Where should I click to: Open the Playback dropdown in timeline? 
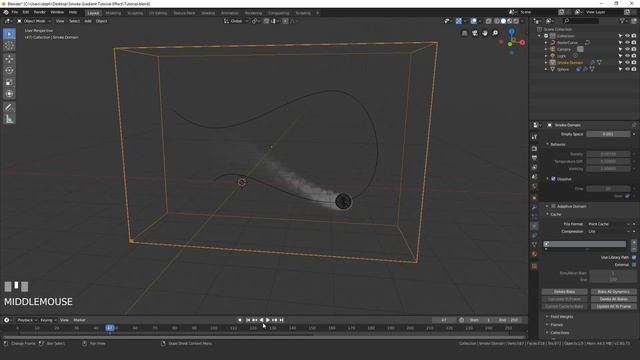(27, 320)
